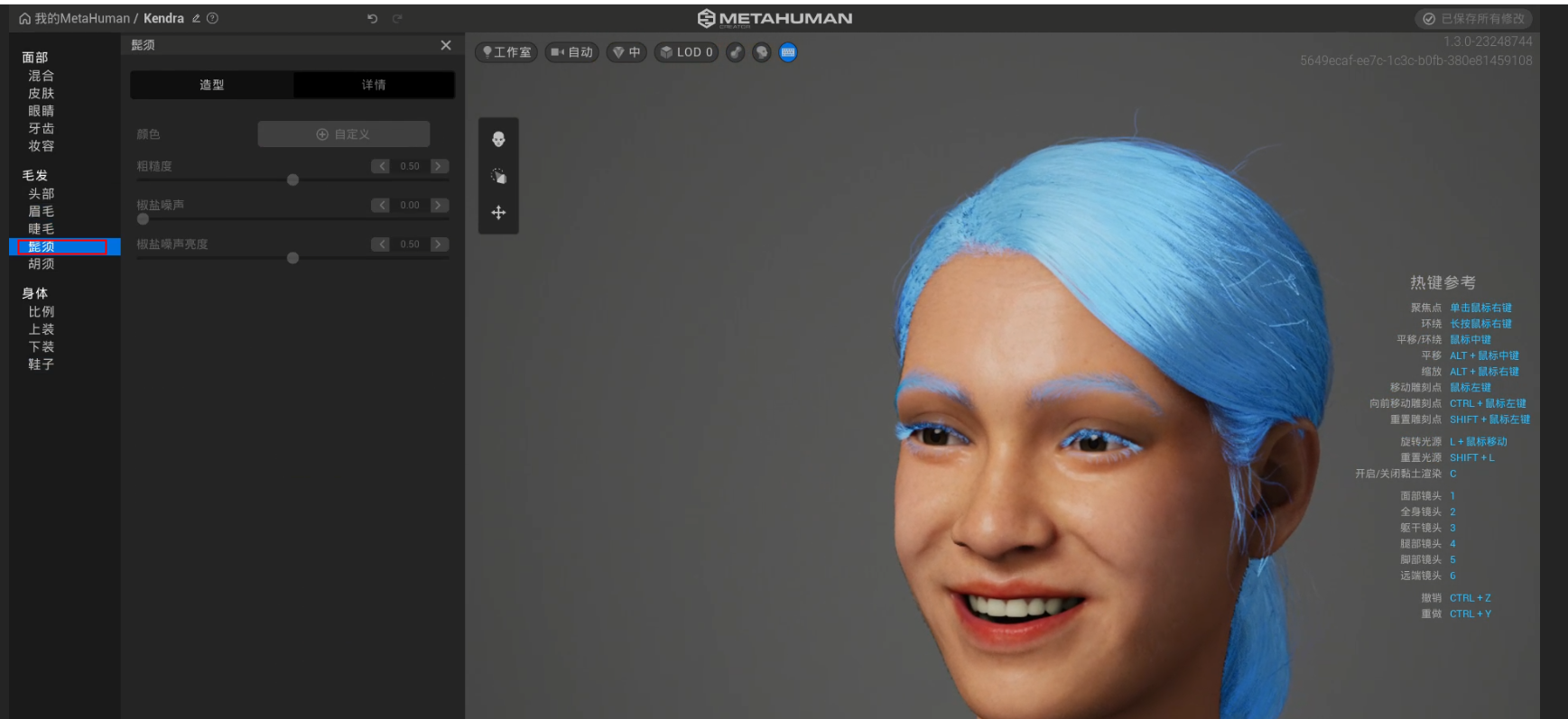1568x719 pixels.
Task: Click the 面部 section header
Action: tap(35, 58)
